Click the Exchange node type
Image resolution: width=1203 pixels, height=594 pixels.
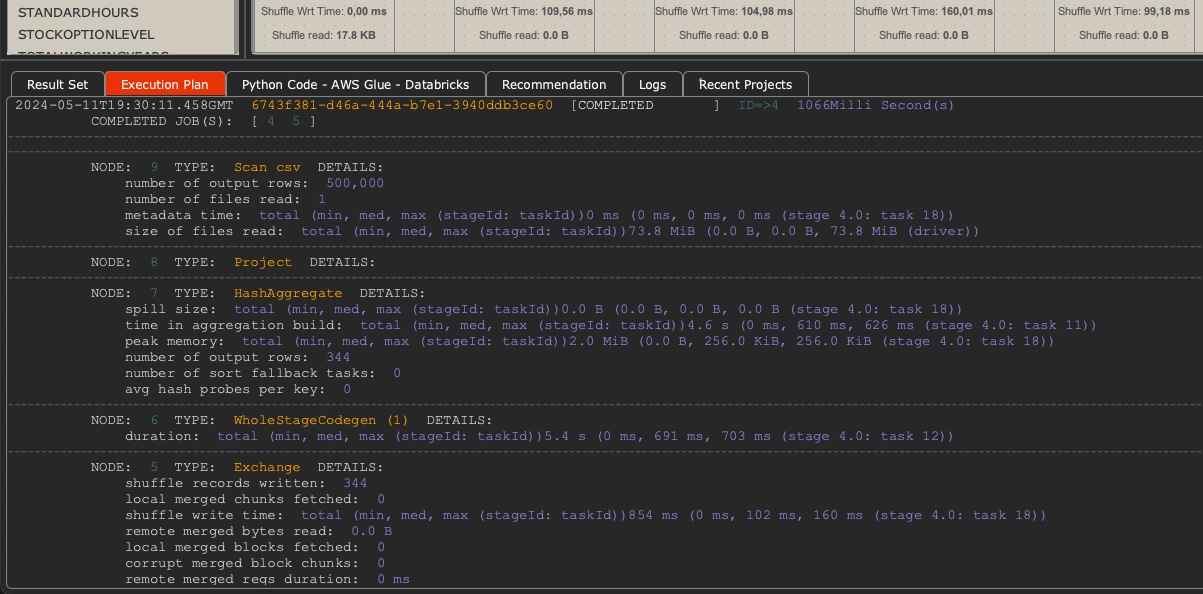(x=267, y=467)
